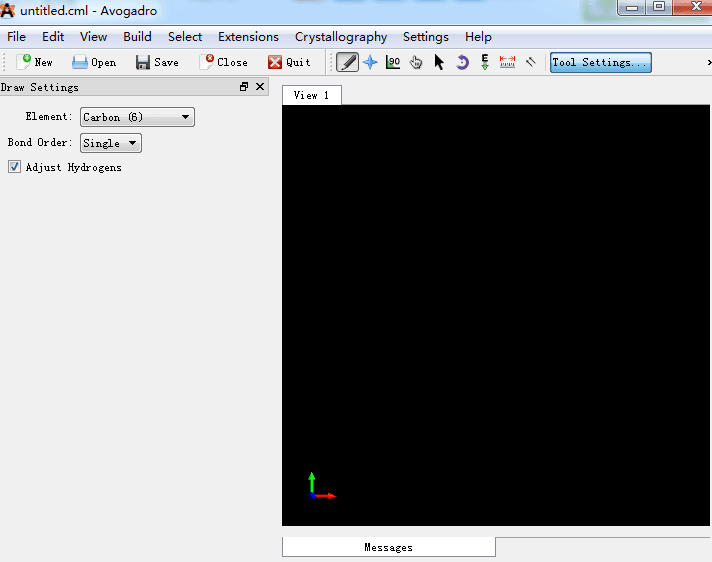Open the Element dropdown showing Carbon
The image size is (712, 562).
pos(137,117)
